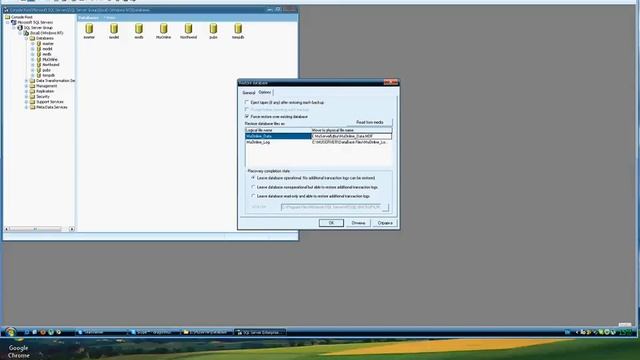Click the Databases folder icon in the tree

[33, 38]
